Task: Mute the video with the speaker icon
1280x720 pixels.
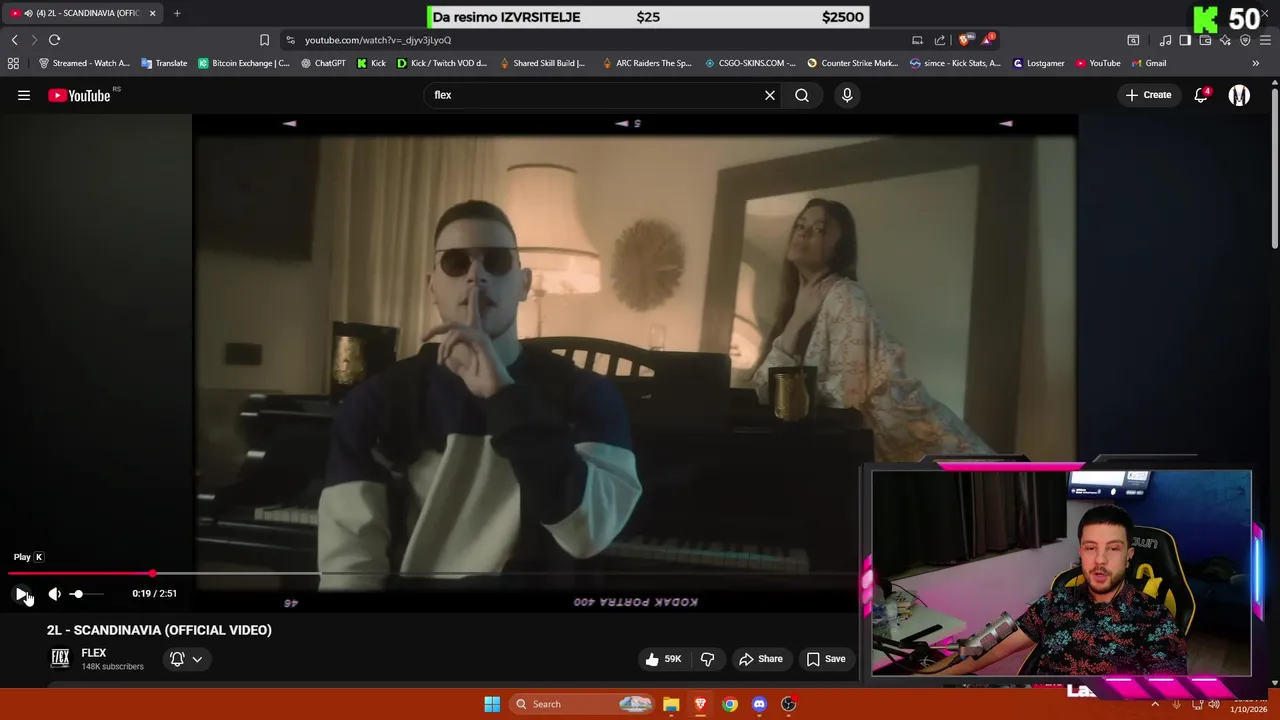Action: (55, 594)
